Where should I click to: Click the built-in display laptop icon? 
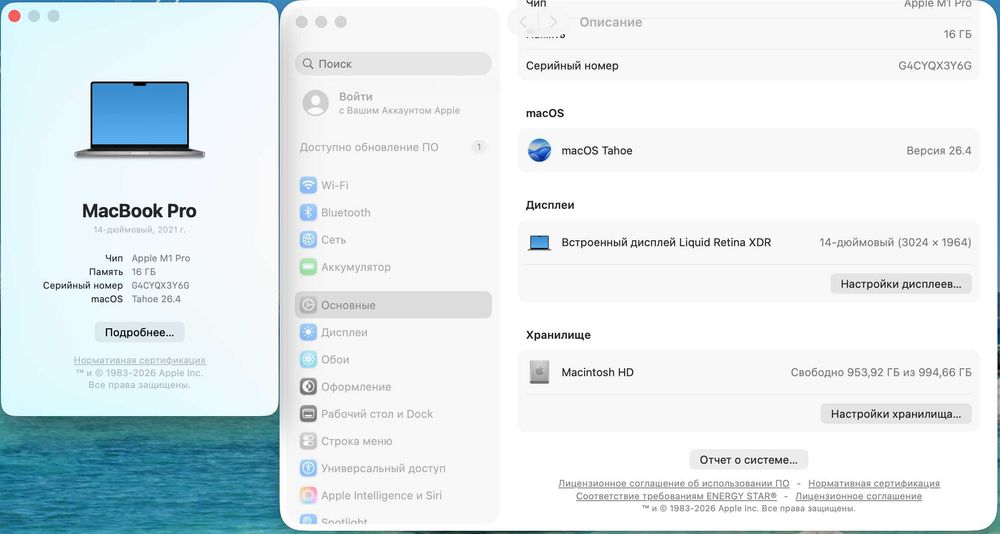pyautogui.click(x=540, y=242)
